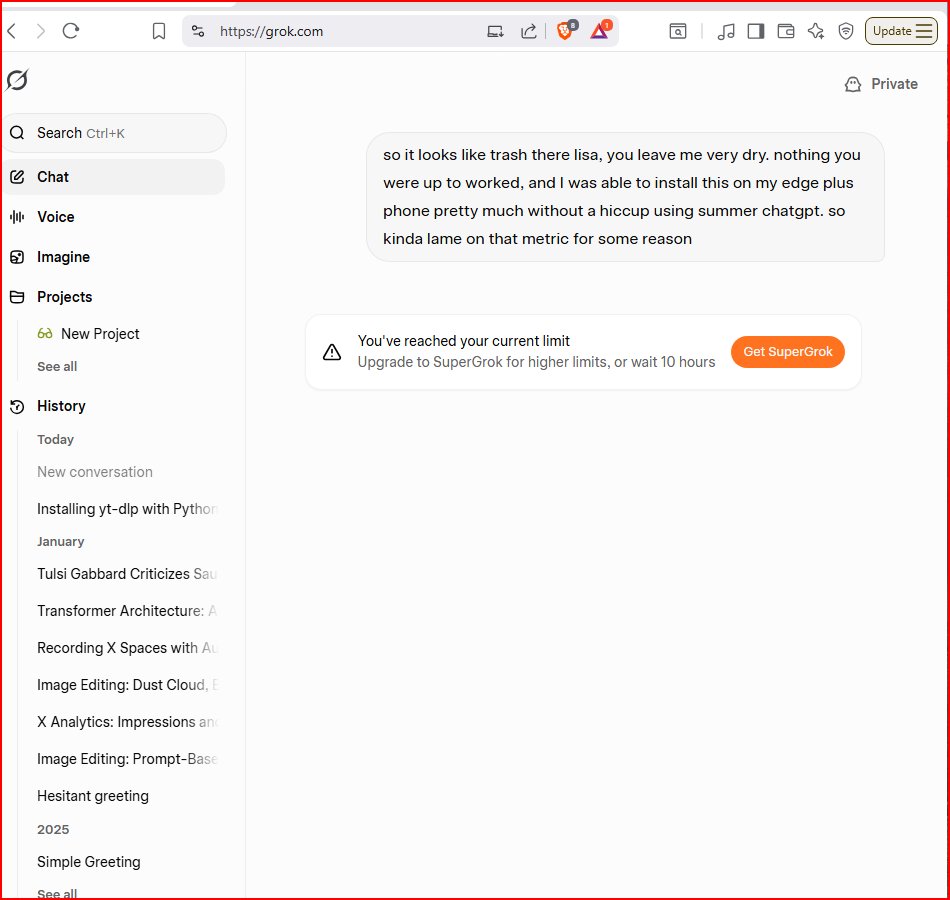Open Installing yt-dlp with Python chat
Viewport: 950px width, 900px height.
pos(127,509)
